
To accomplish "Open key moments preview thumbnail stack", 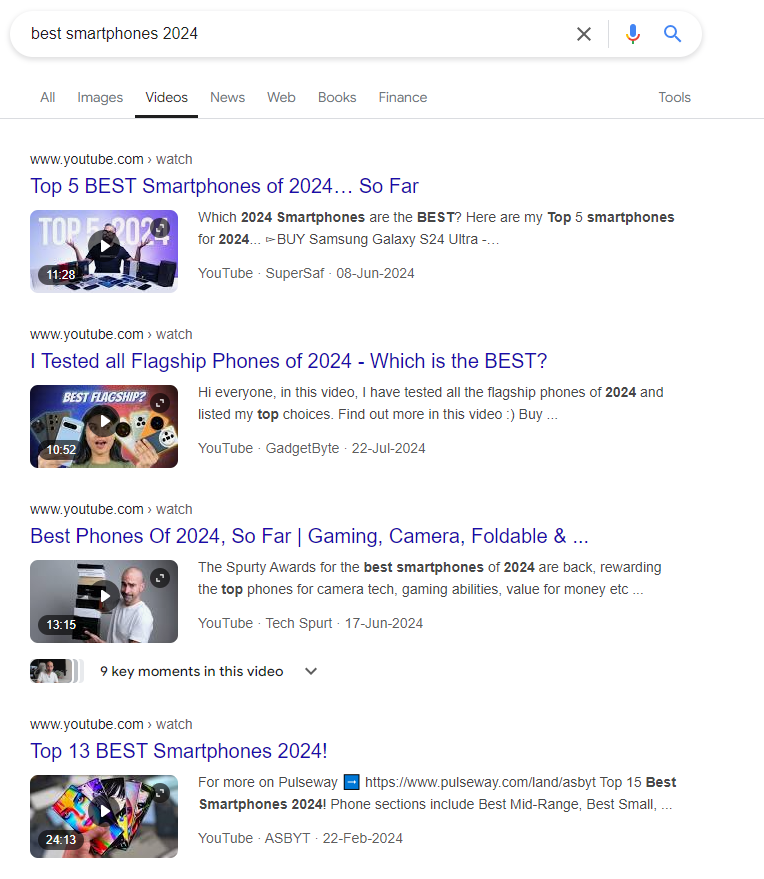I will tap(57, 671).
